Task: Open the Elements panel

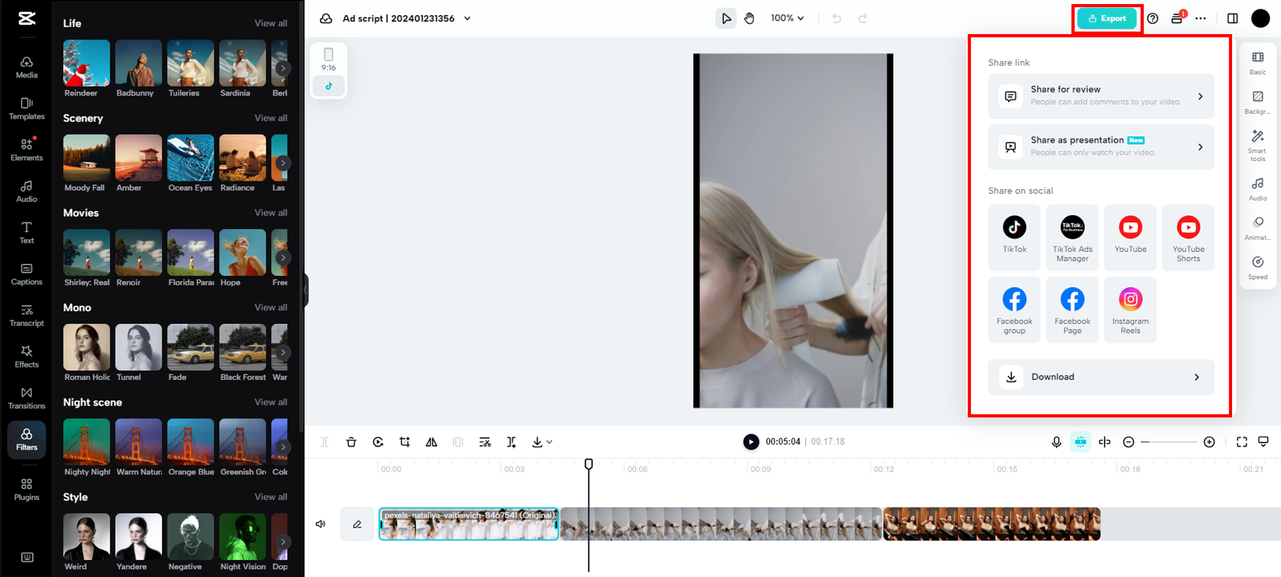Action: (27, 149)
